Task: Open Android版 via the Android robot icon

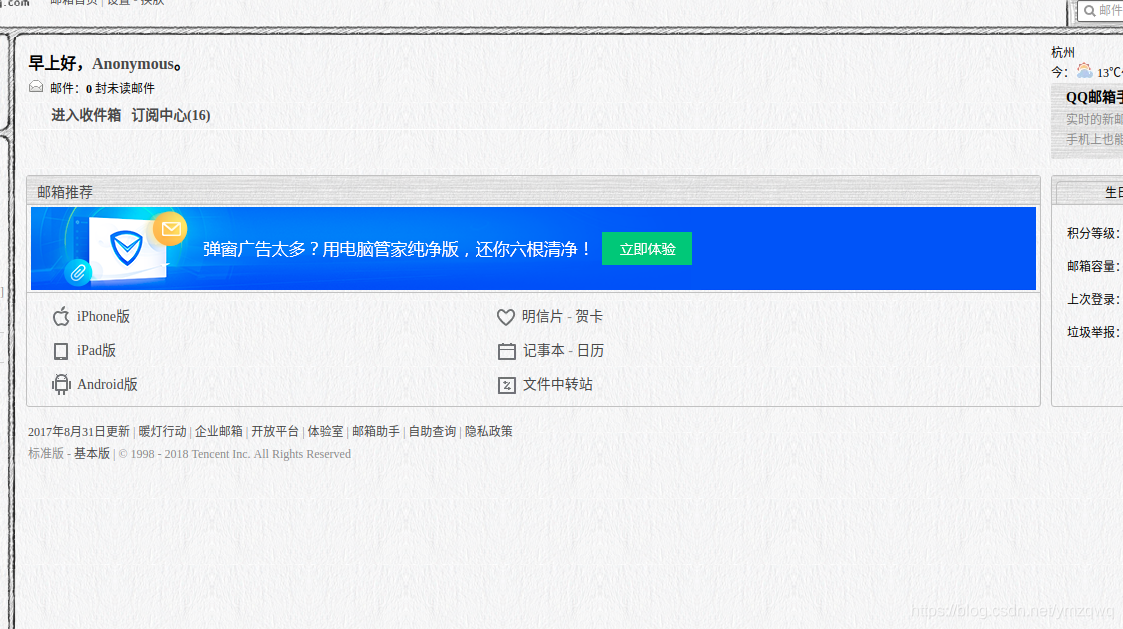Action: point(61,384)
